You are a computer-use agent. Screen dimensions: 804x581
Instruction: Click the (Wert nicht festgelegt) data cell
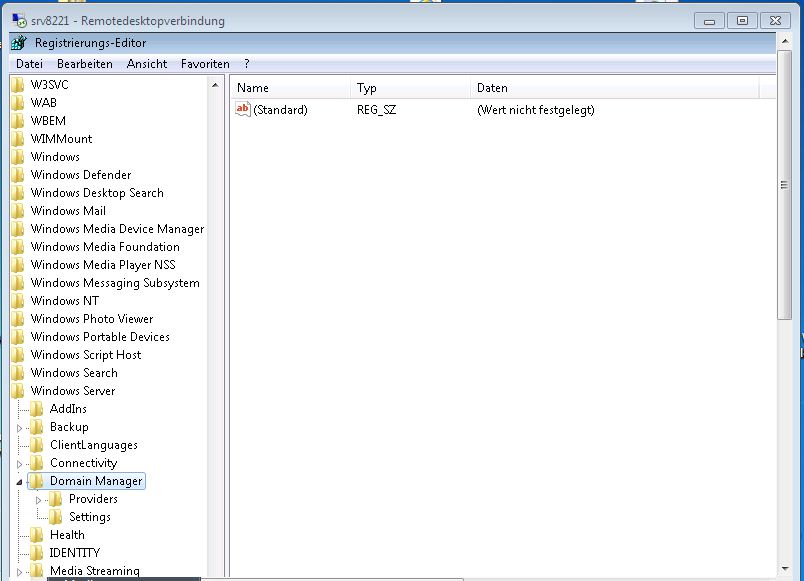pyautogui.click(x=535, y=110)
